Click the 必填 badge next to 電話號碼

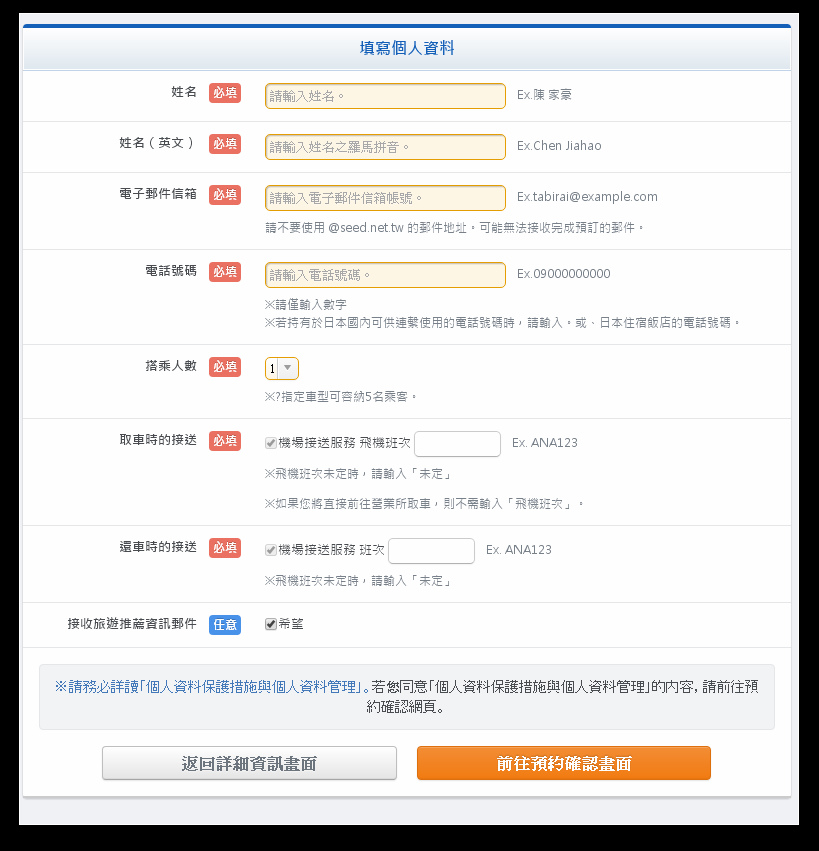coord(225,272)
